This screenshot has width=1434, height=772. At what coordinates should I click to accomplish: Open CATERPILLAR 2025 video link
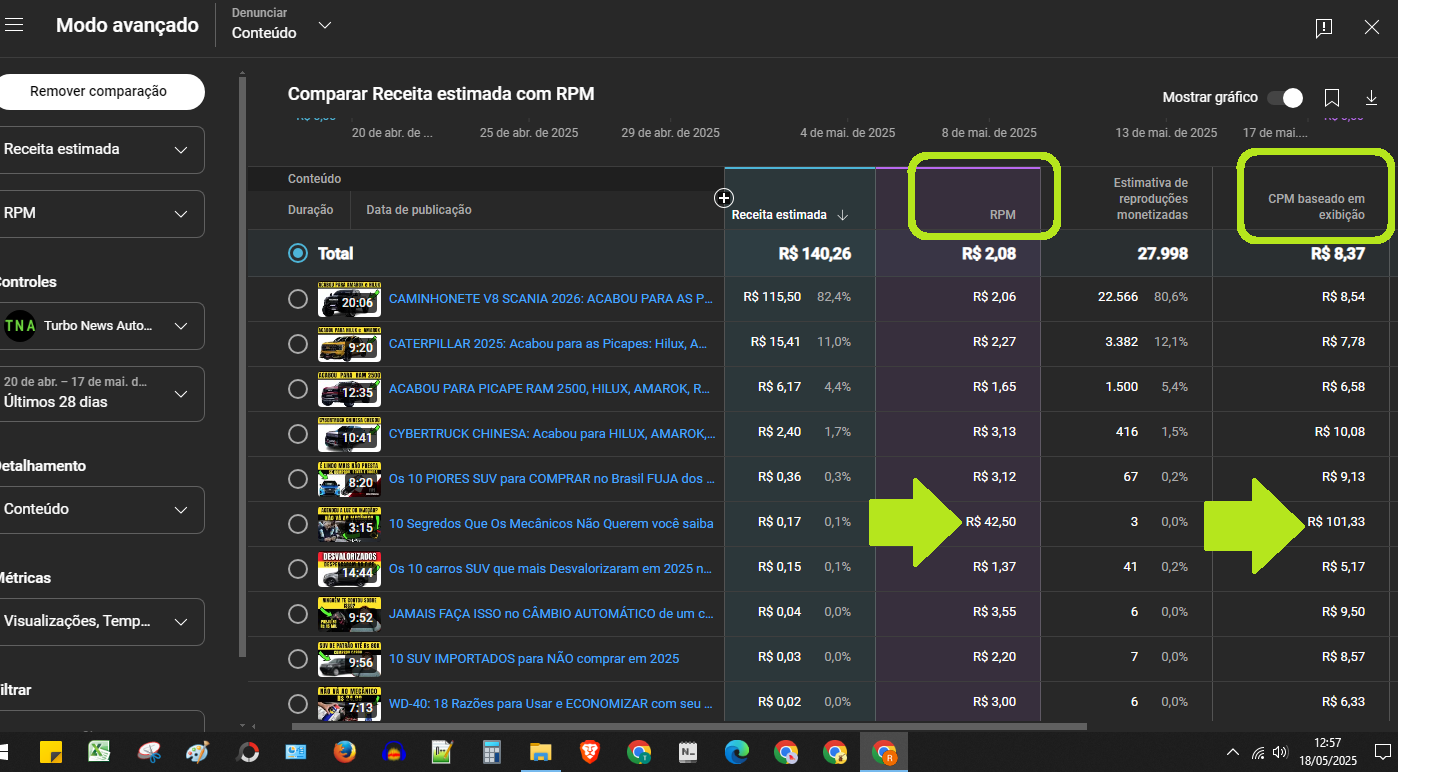point(548,343)
